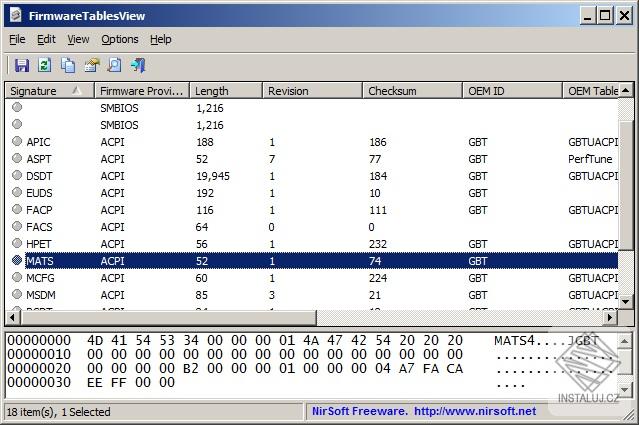Select the FACP table row
Image resolution: width=639 pixels, height=425 pixels.
pyautogui.click(x=312, y=210)
